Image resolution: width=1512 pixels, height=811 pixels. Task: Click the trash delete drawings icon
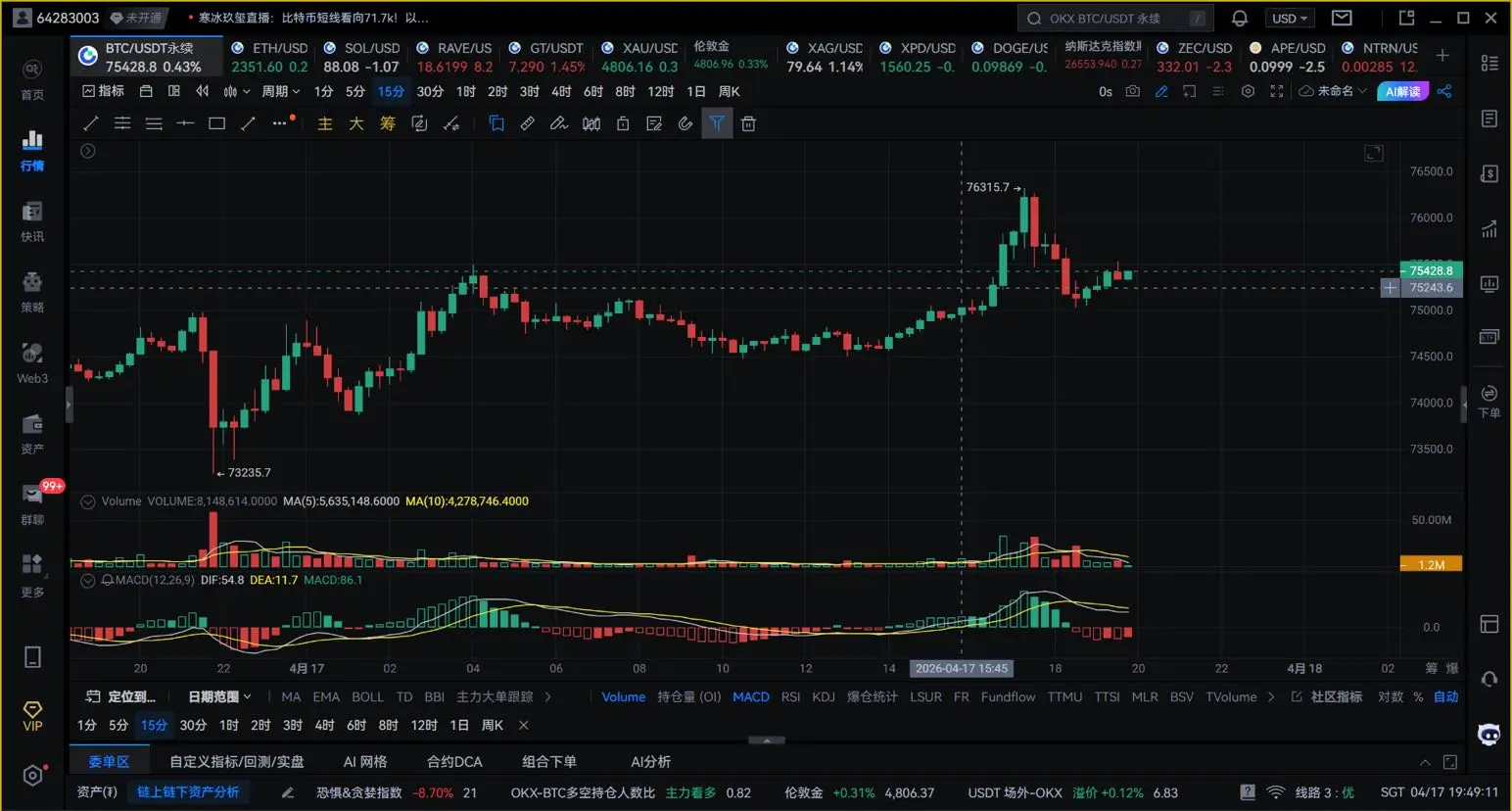[748, 123]
